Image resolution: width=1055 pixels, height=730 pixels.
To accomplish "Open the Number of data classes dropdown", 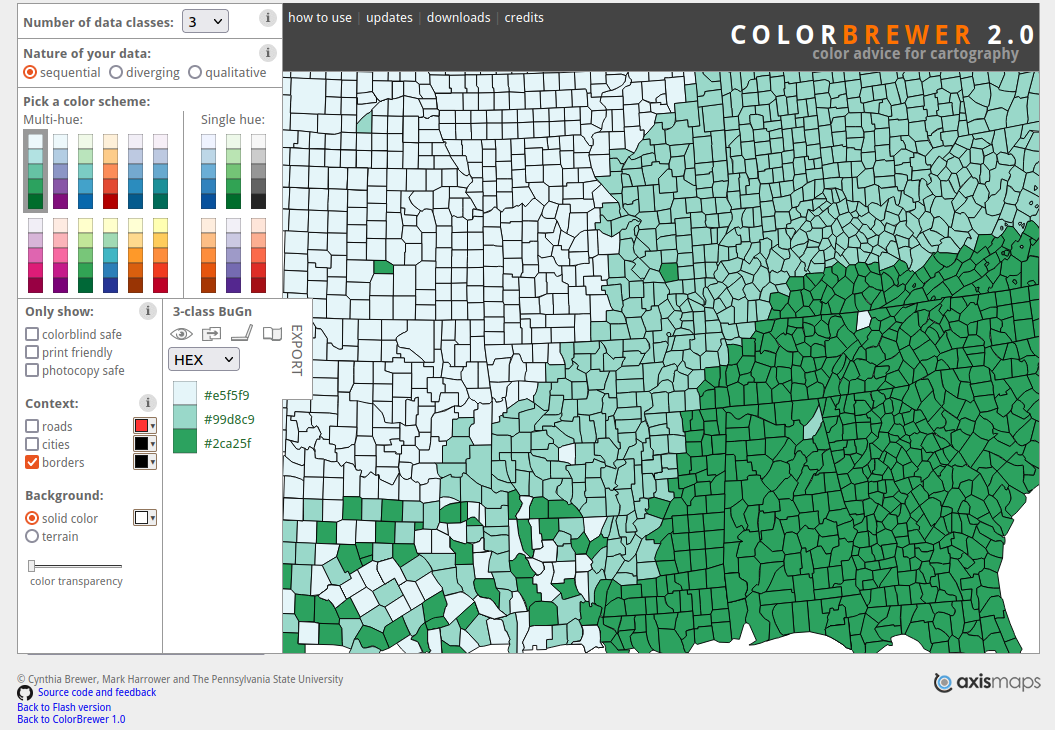I will [x=205, y=19].
